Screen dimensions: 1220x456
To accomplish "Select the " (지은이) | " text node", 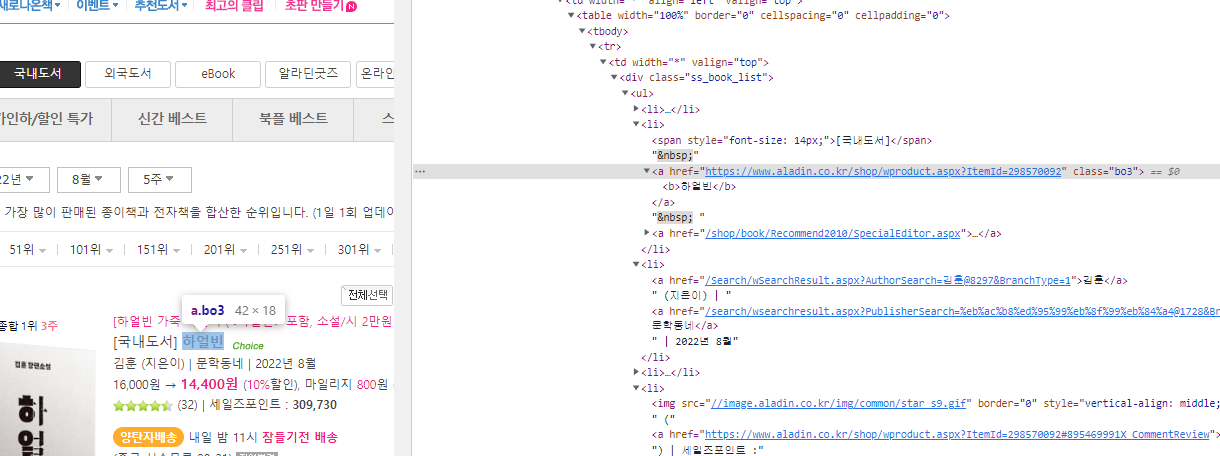I will click(693, 296).
